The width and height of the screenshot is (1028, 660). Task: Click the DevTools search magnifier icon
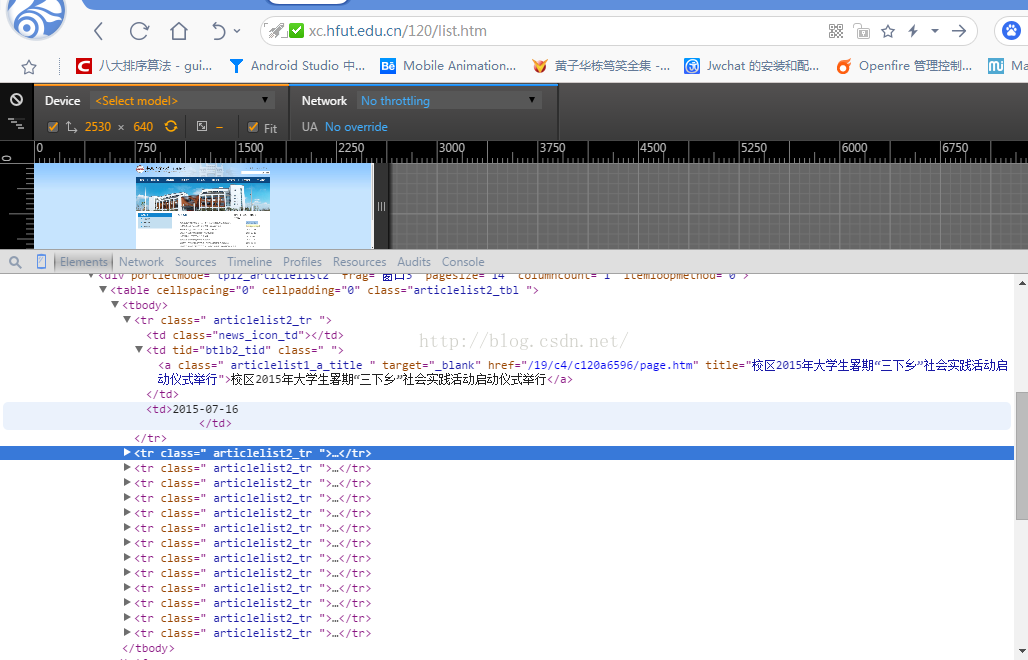click(x=15, y=262)
